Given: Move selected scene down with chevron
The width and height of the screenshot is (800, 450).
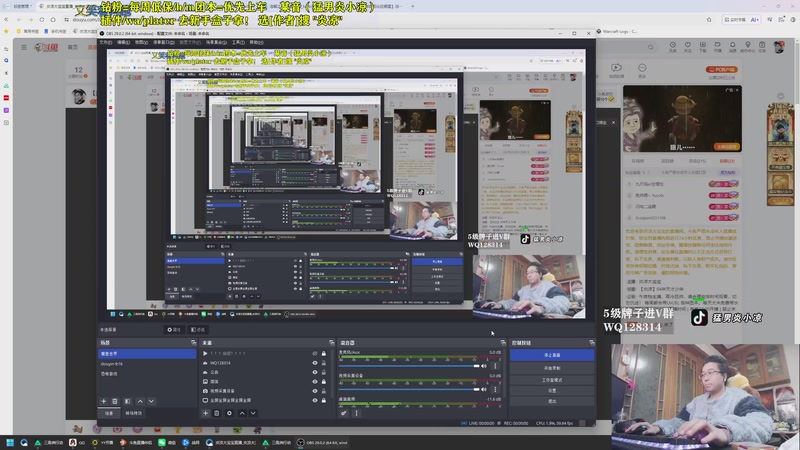Looking at the screenshot, I should 151,401.
